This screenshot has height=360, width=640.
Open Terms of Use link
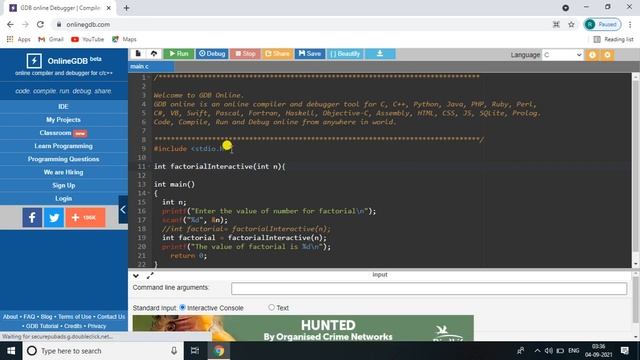pos(75,317)
